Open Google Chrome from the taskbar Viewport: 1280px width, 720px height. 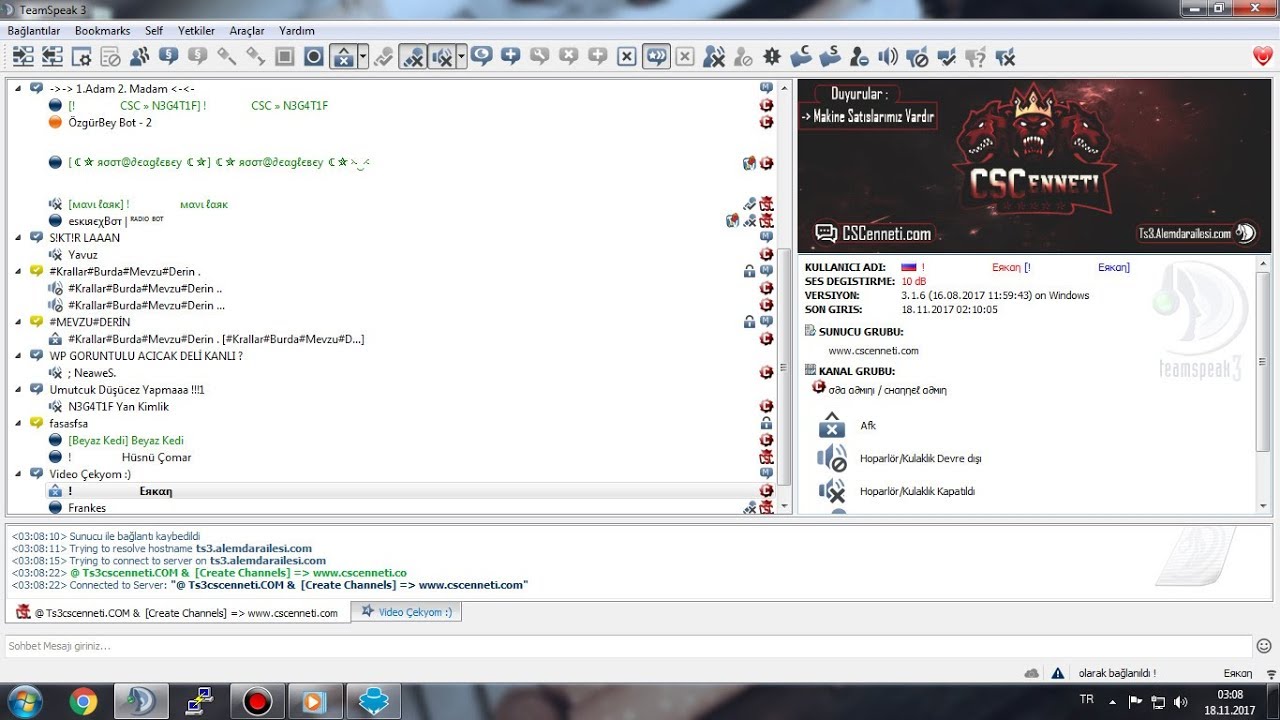(83, 702)
